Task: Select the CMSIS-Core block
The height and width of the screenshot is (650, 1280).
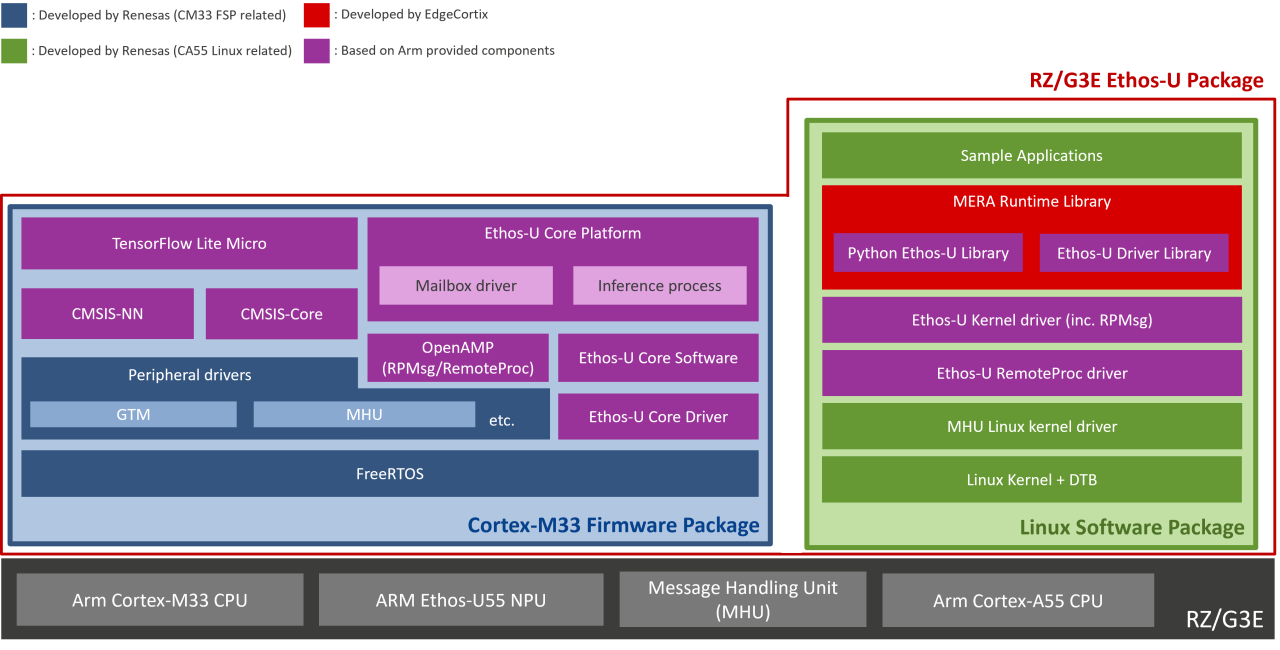Action: pos(282,314)
